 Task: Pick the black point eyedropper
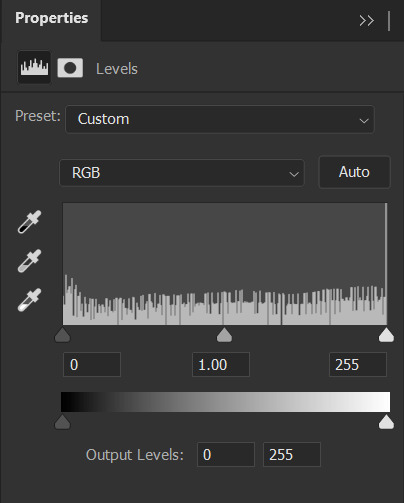[29, 222]
